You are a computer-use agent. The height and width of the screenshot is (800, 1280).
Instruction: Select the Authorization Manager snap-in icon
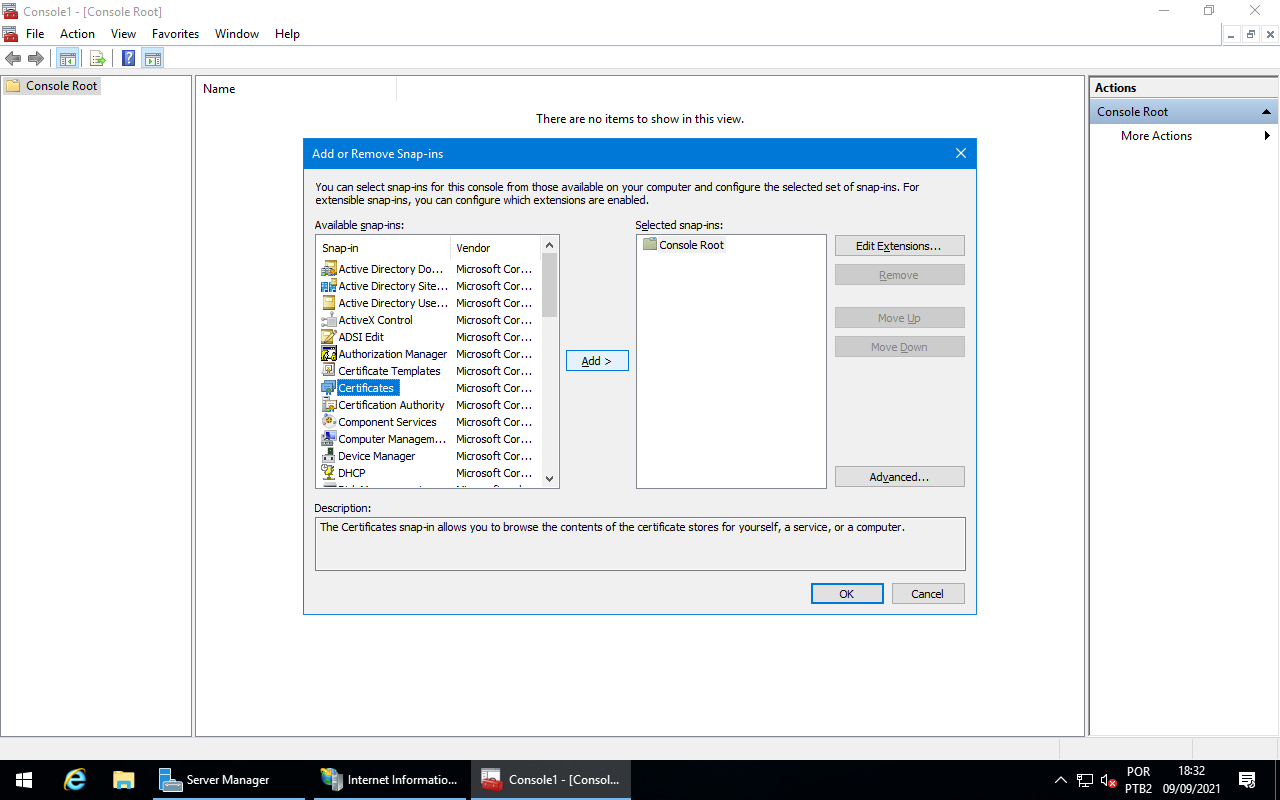pos(329,354)
